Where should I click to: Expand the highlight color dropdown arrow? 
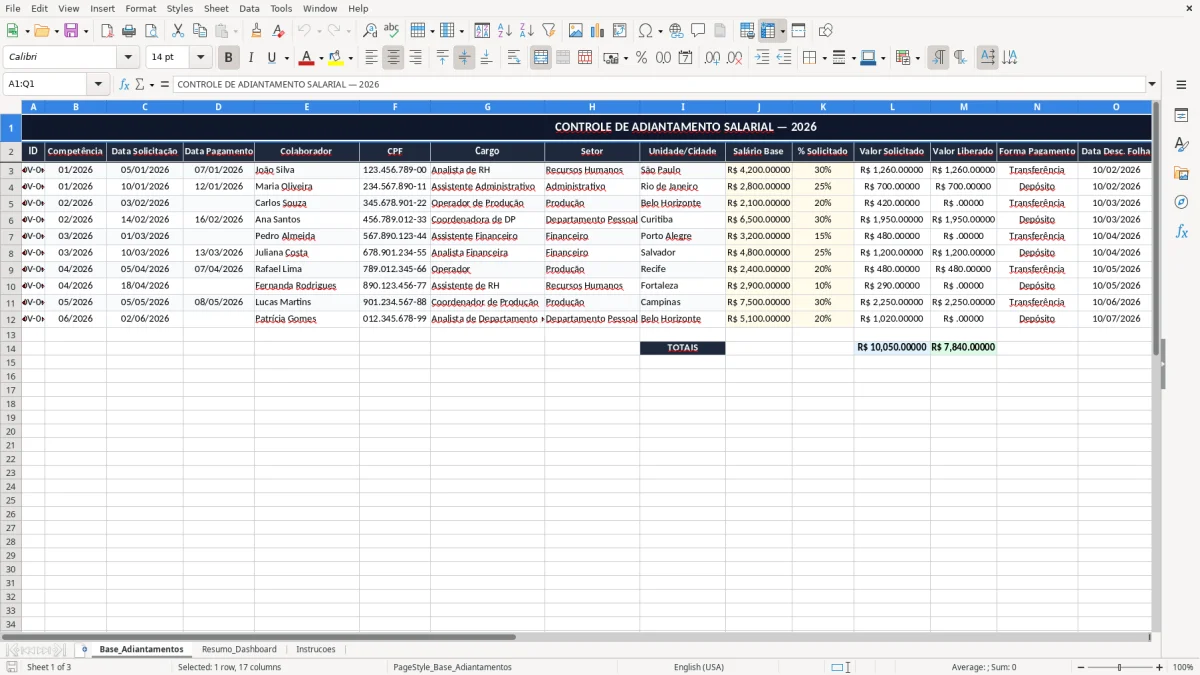(x=351, y=58)
